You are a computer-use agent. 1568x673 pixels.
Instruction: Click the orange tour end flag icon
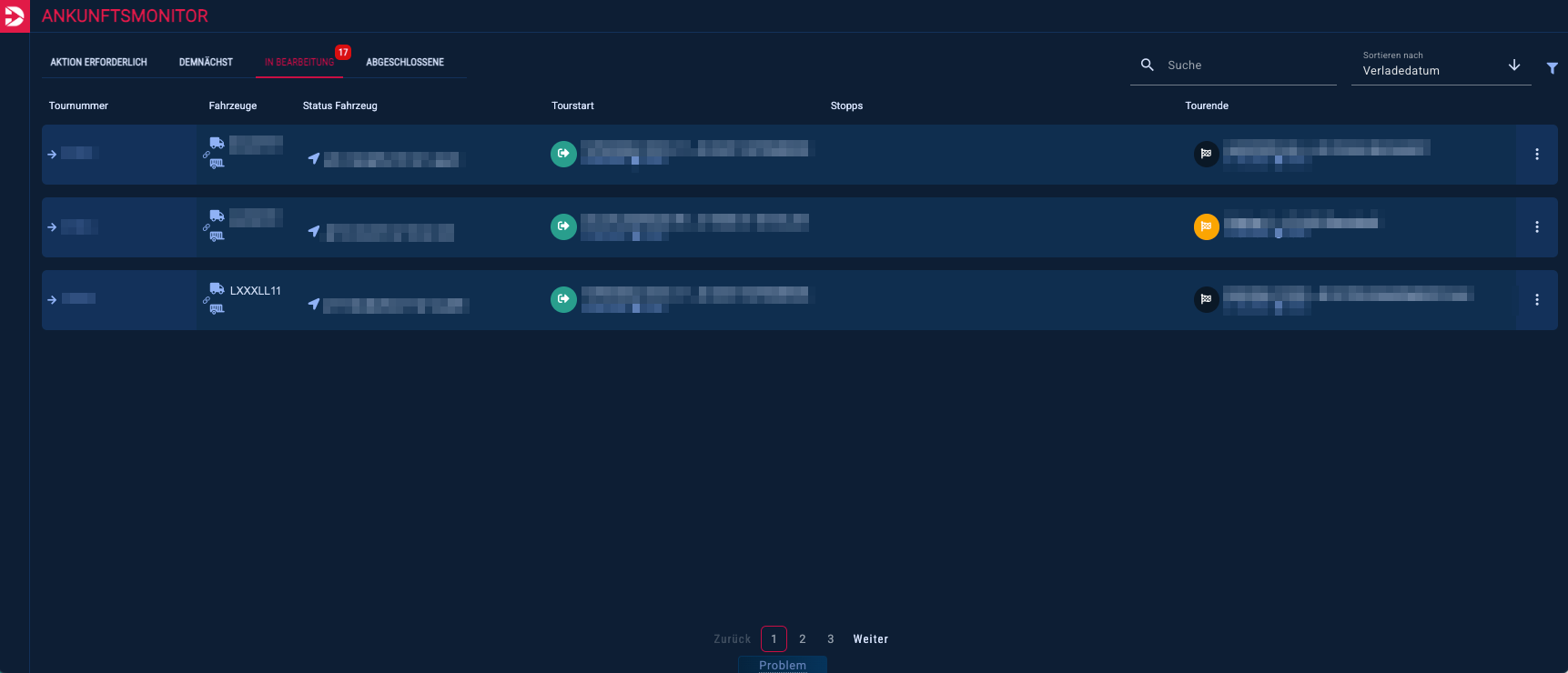point(1206,226)
